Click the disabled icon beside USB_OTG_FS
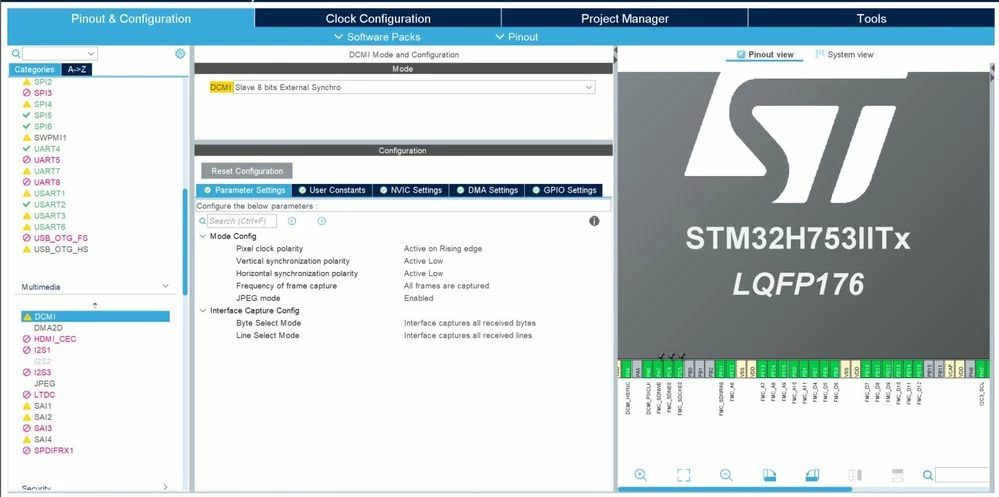999x497 pixels. (27, 238)
